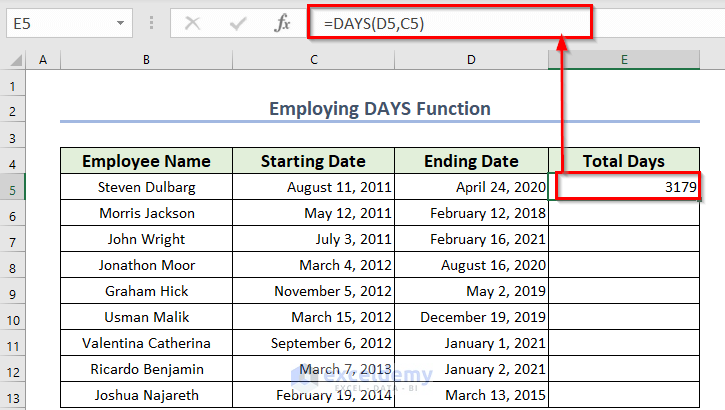Click the Total Days header cell
This screenshot has width=725, height=410.
(624, 161)
